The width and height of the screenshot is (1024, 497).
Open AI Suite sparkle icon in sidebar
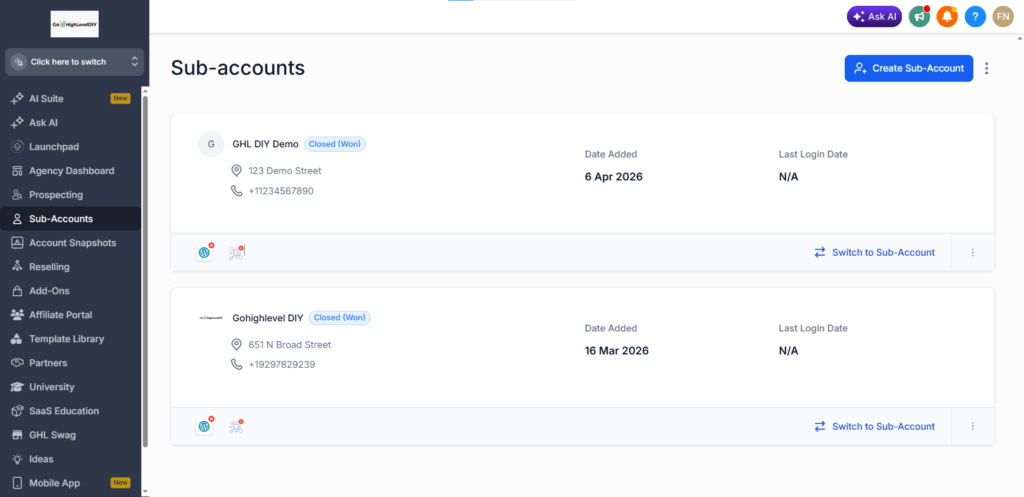18,99
